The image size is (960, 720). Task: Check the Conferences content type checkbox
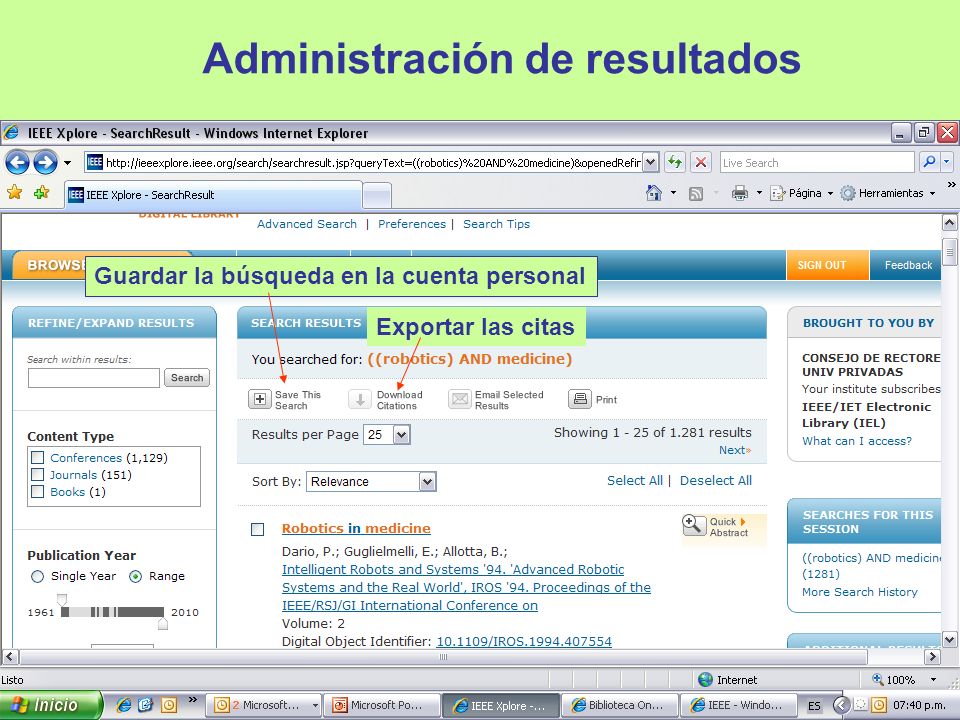38,457
